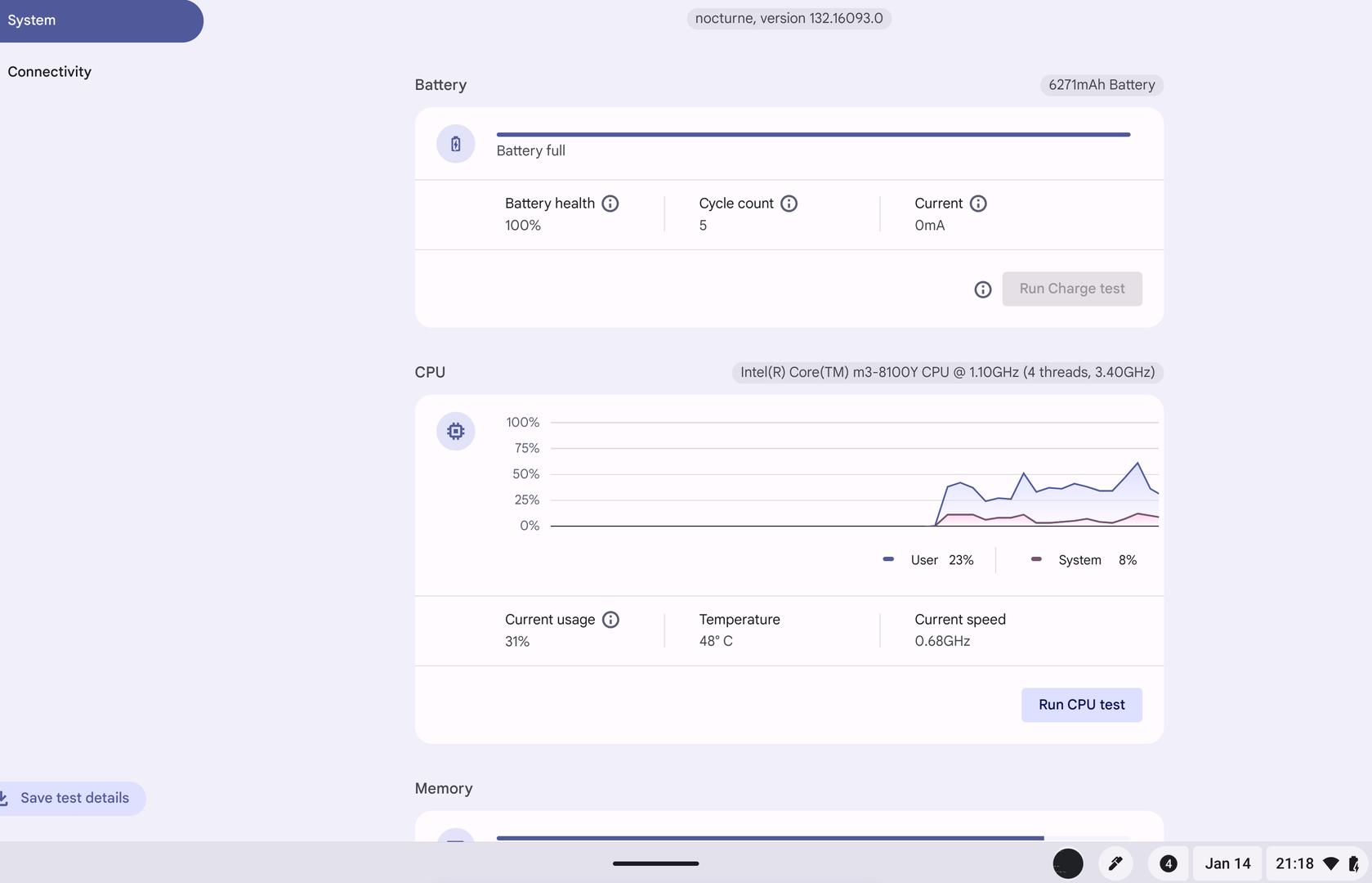The height and width of the screenshot is (883, 1372).
Task: Click the Battery health info icon
Action: [x=610, y=204]
